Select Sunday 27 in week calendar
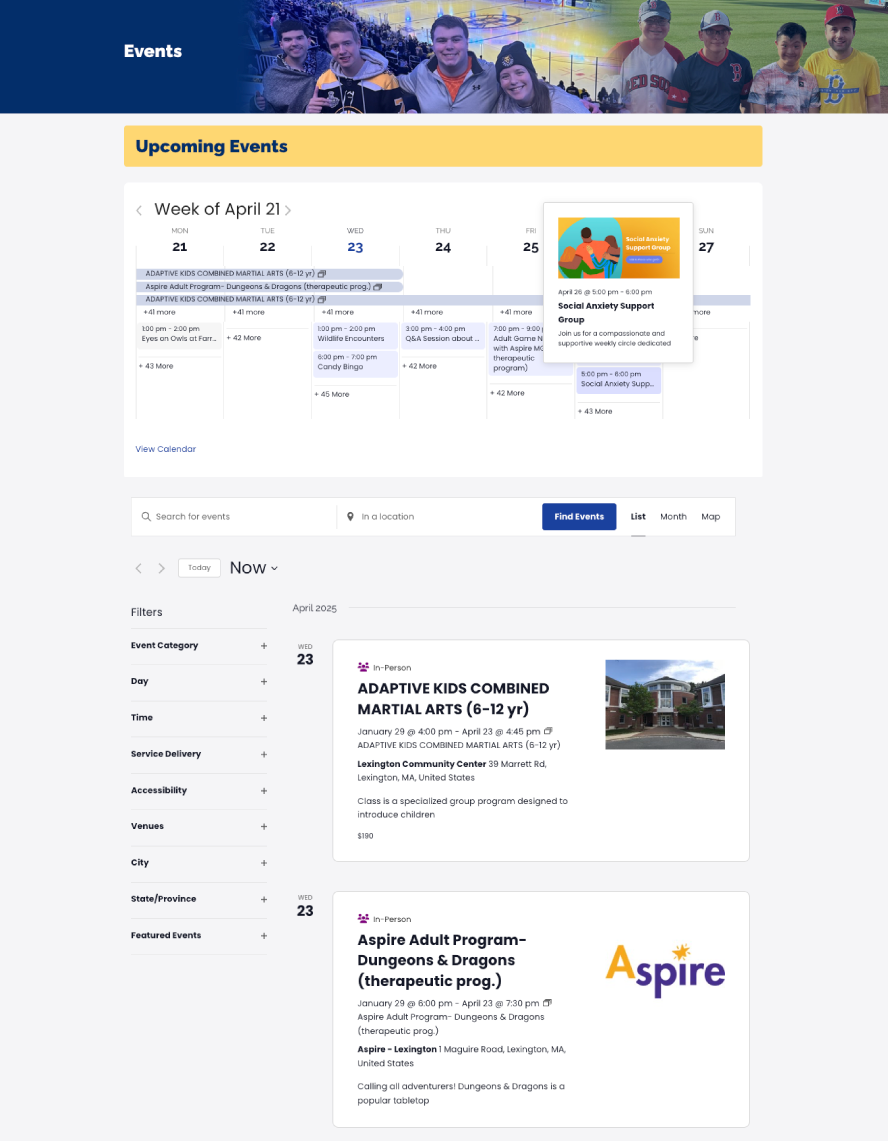The height and width of the screenshot is (1141, 888). (x=706, y=247)
